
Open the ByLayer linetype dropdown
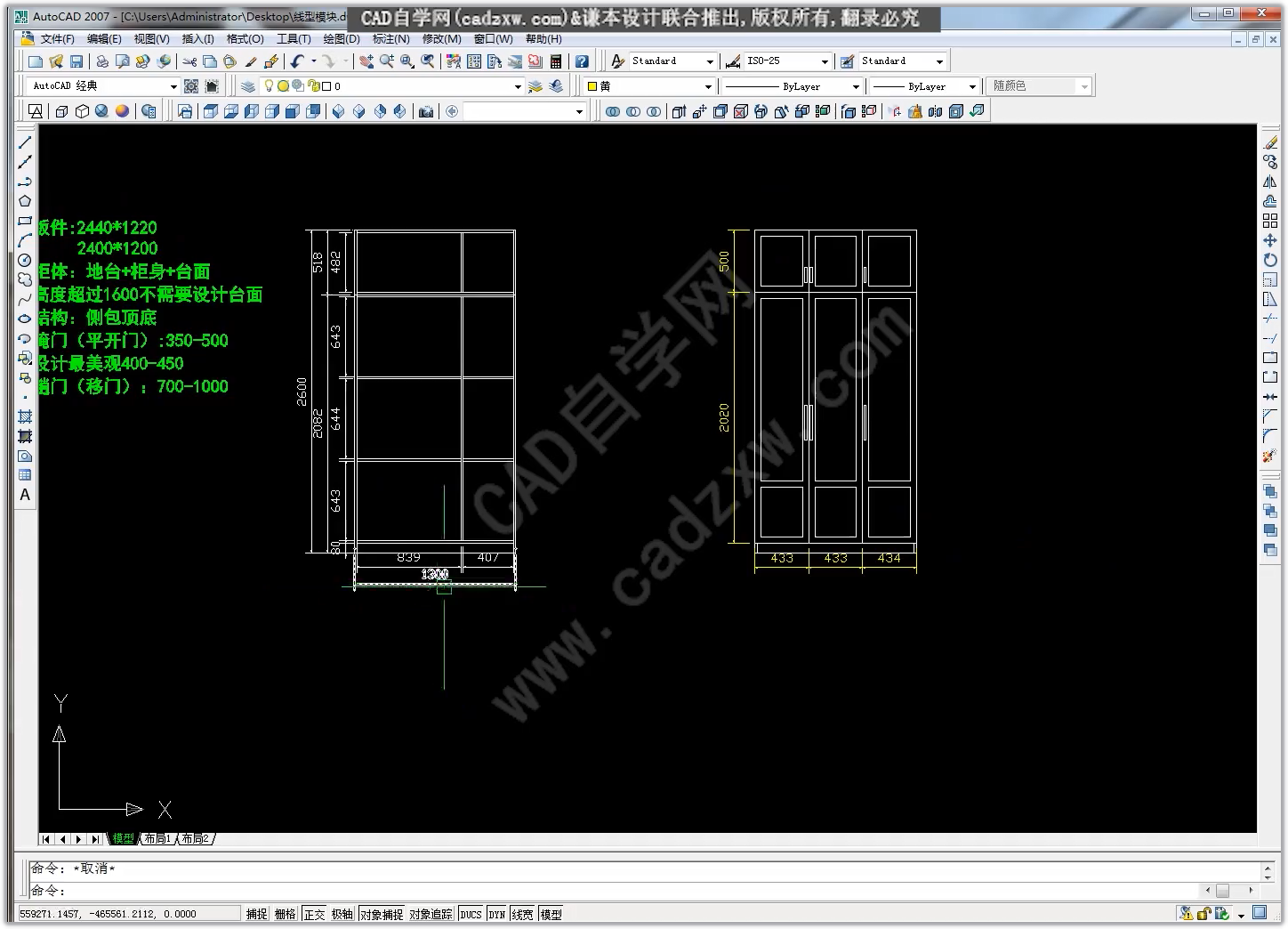[x=856, y=86]
